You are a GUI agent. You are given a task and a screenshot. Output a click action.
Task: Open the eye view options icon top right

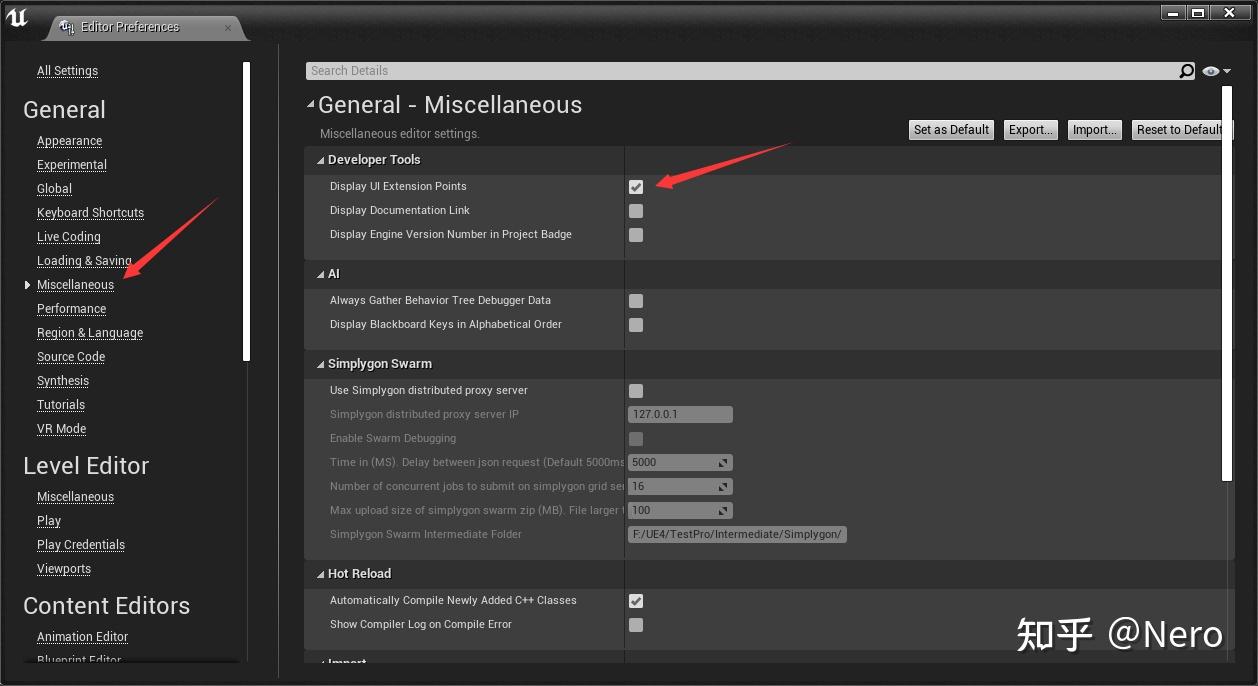(x=1209, y=70)
